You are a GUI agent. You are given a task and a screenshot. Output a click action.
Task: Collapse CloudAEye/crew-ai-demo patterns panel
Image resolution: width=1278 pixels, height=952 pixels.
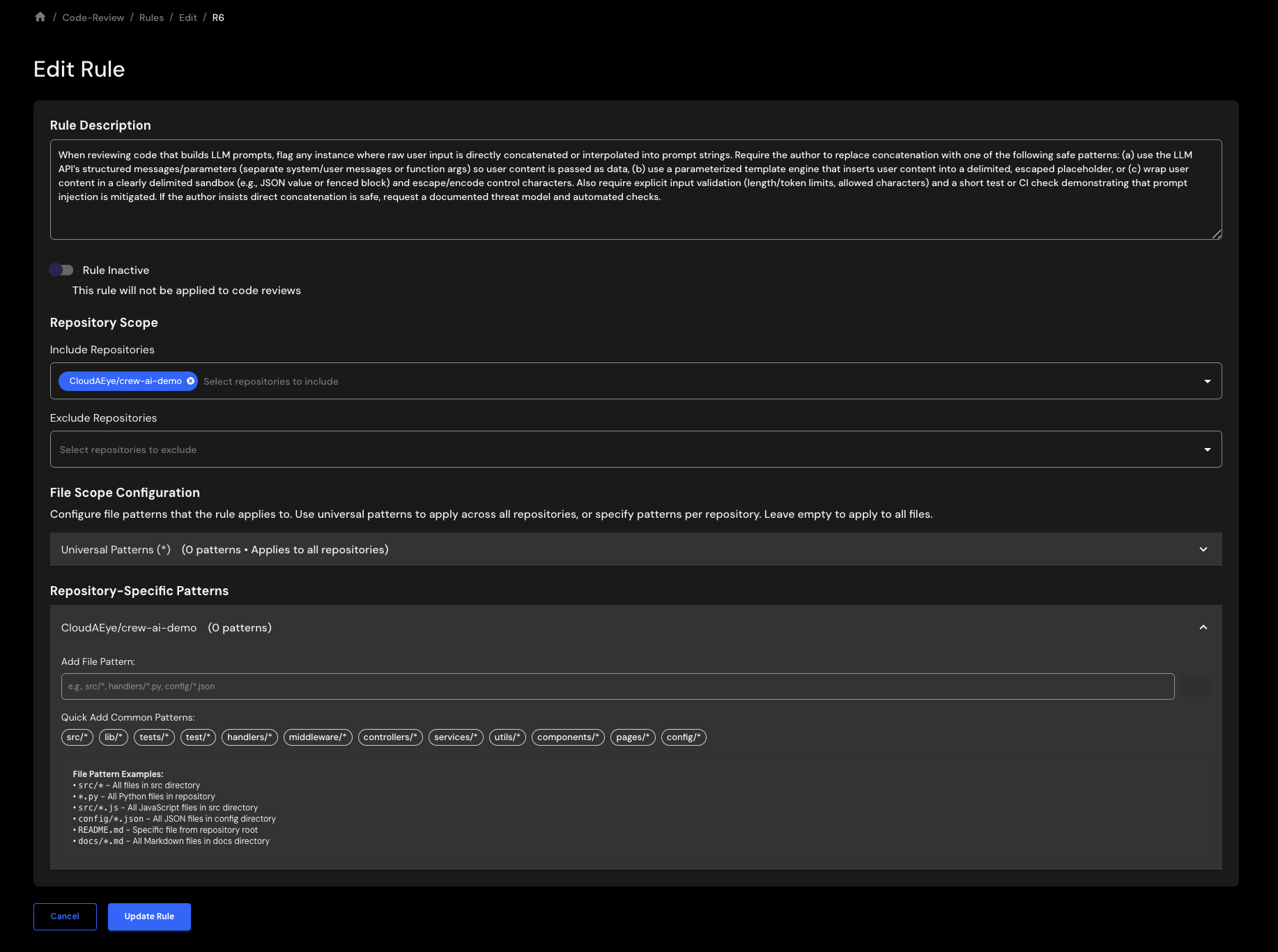[1203, 628]
